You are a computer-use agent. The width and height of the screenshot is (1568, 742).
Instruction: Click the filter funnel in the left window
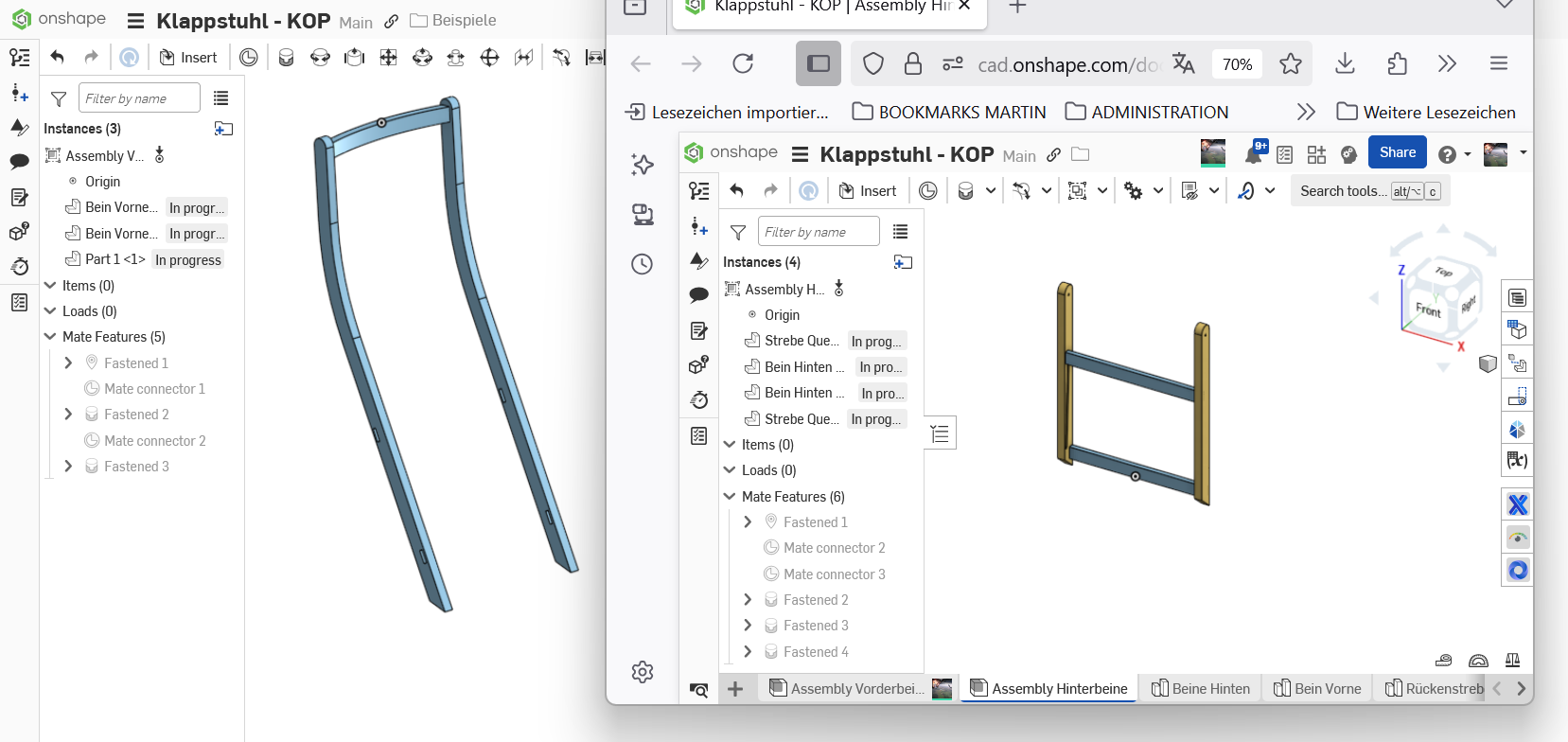click(x=59, y=98)
